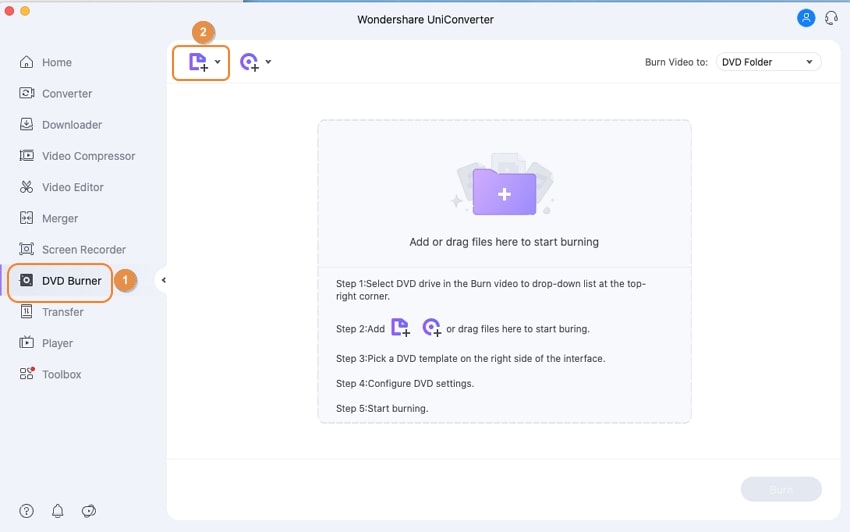This screenshot has height=532, width=850.
Task: Switch to the Downloader section
Action: coord(72,125)
